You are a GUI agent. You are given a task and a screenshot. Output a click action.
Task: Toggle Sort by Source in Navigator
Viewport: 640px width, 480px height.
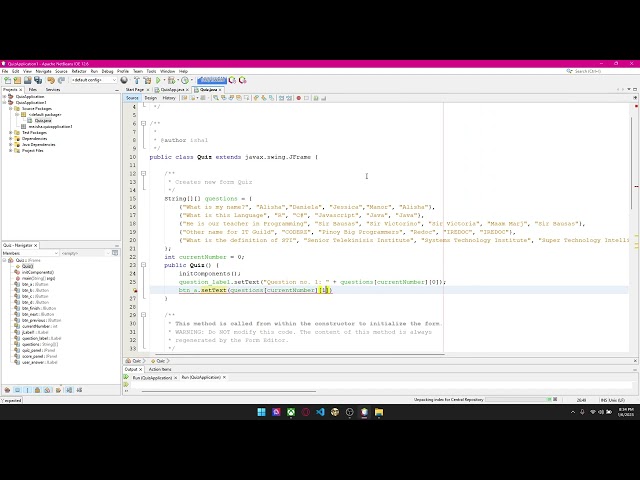tap(79, 390)
